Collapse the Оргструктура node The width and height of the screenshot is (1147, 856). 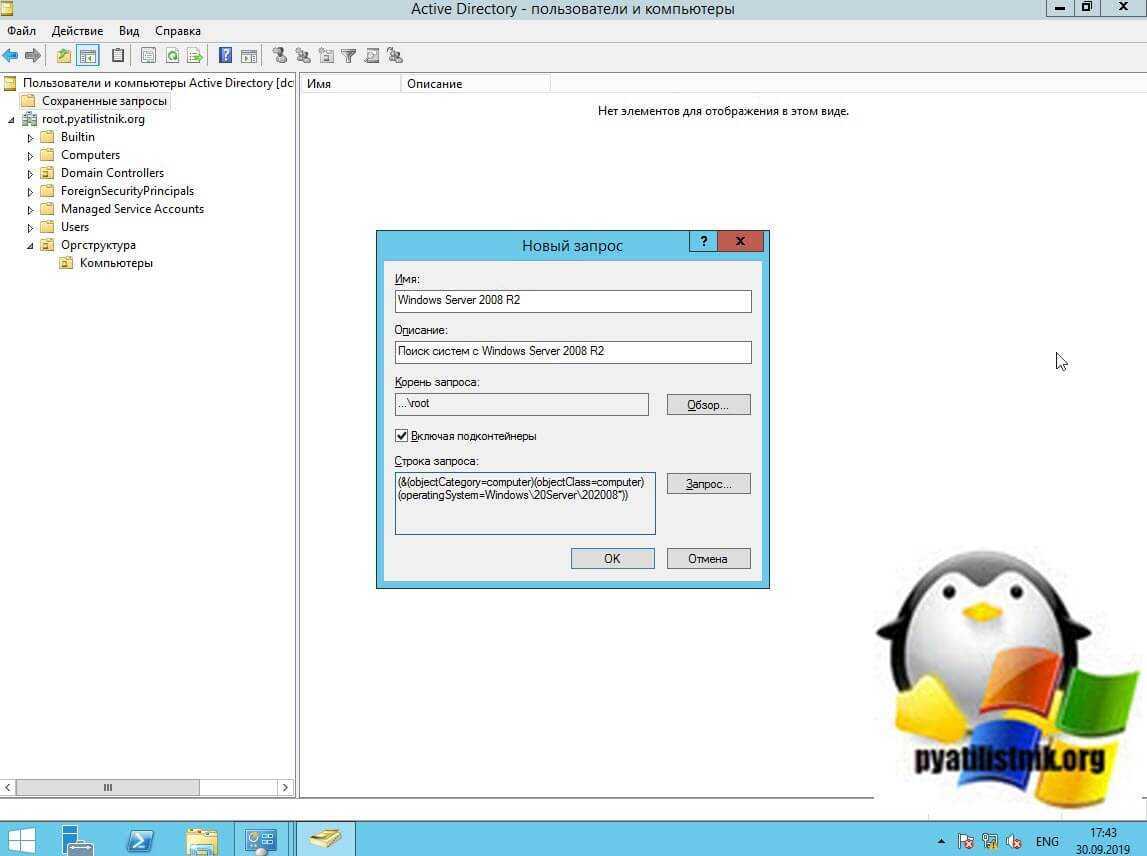[x=30, y=246]
